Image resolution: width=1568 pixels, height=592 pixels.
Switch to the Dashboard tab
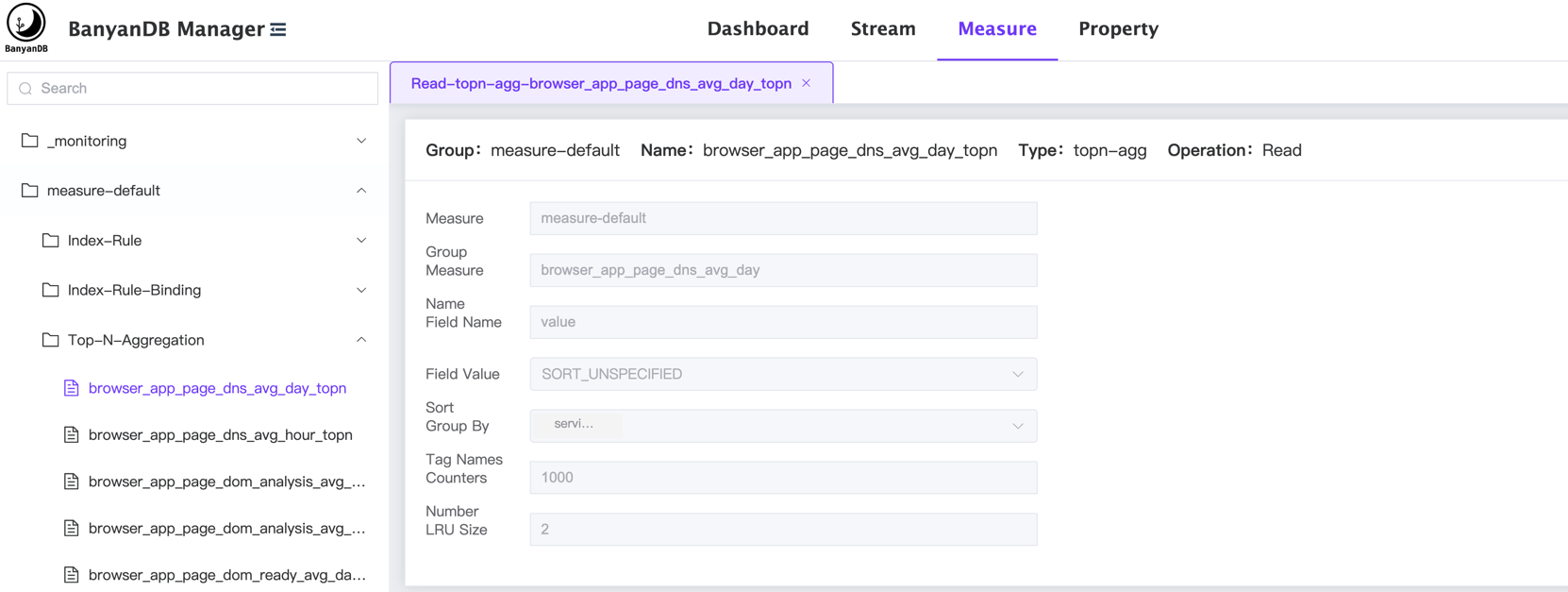tap(758, 29)
